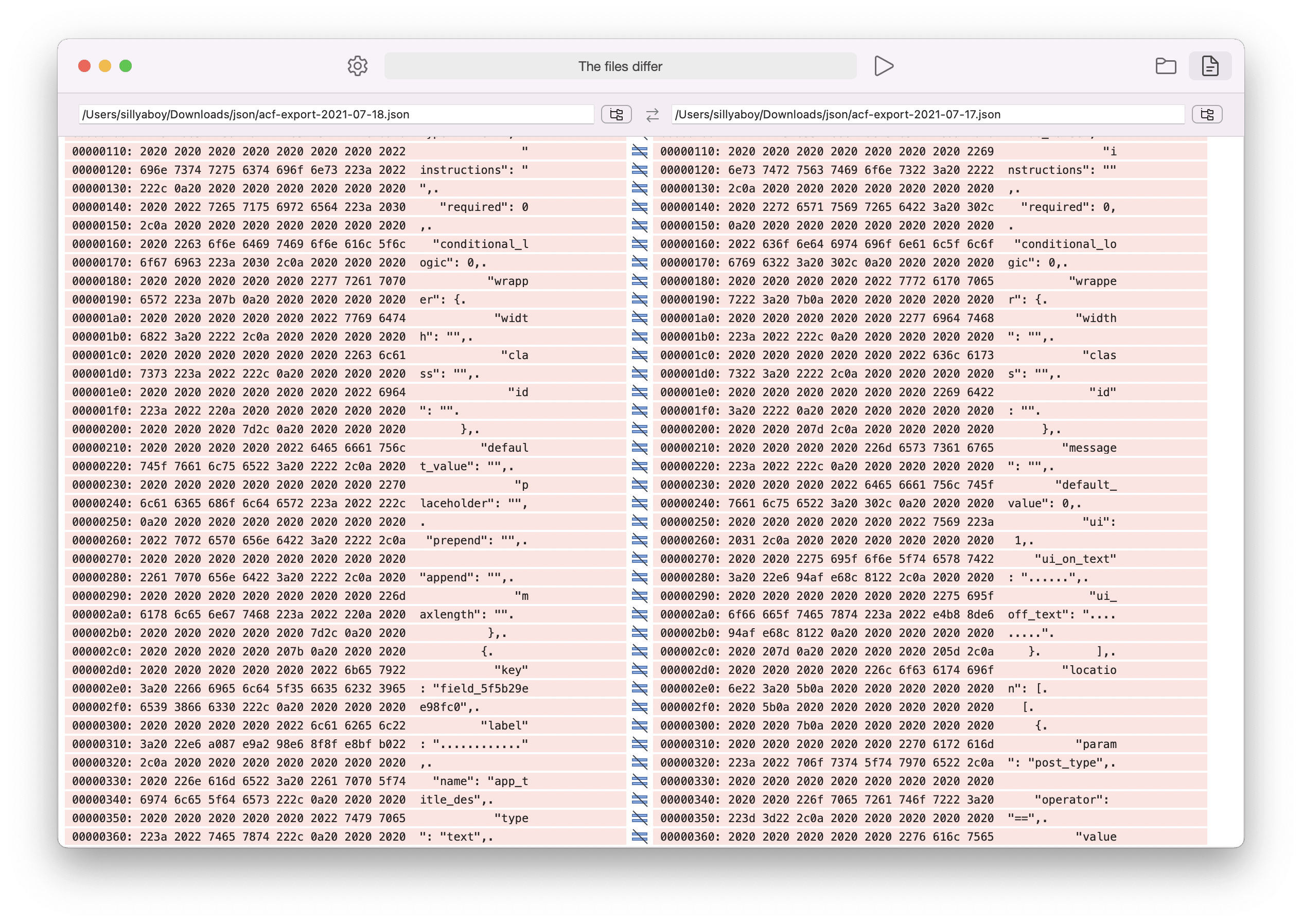Select left text 'laceholder": "",'
The height and width of the screenshot is (924, 1302).
(x=474, y=504)
